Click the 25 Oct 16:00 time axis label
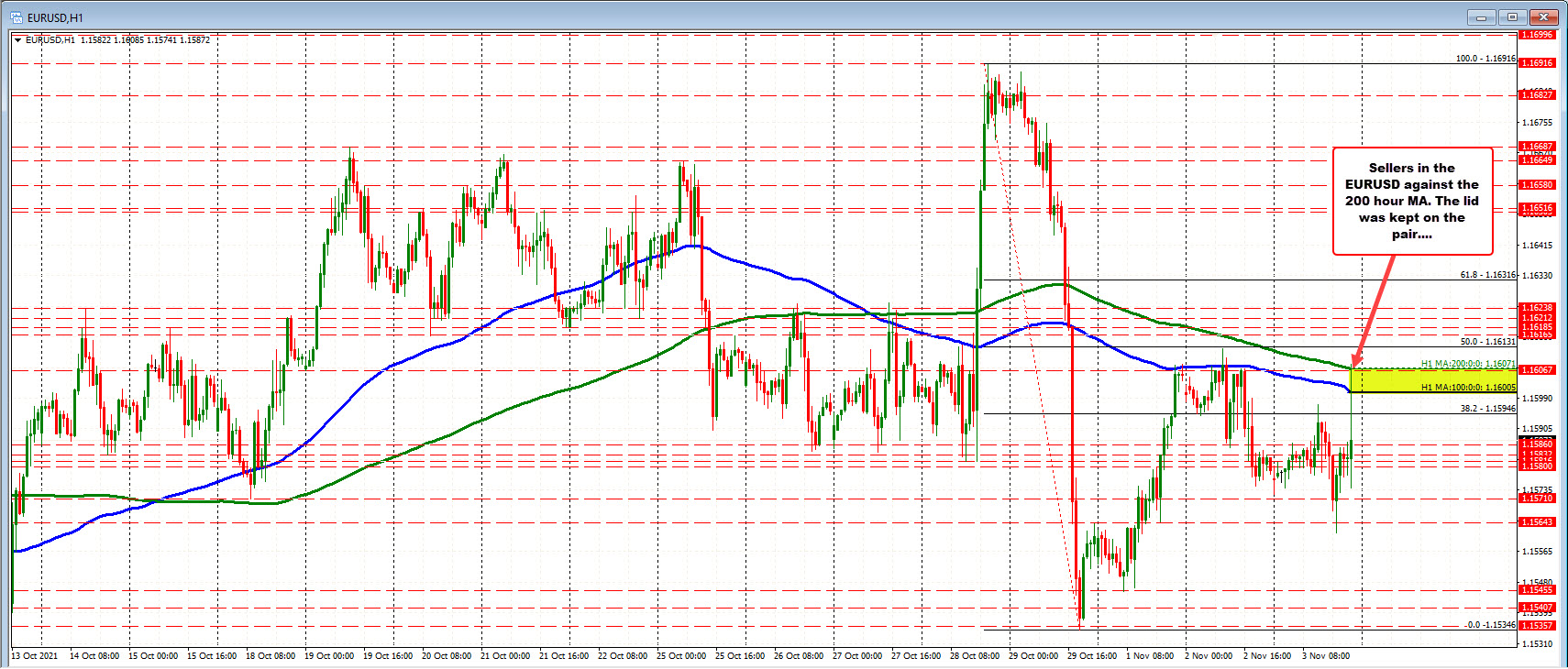This screenshot has width=1568, height=669. click(x=740, y=656)
